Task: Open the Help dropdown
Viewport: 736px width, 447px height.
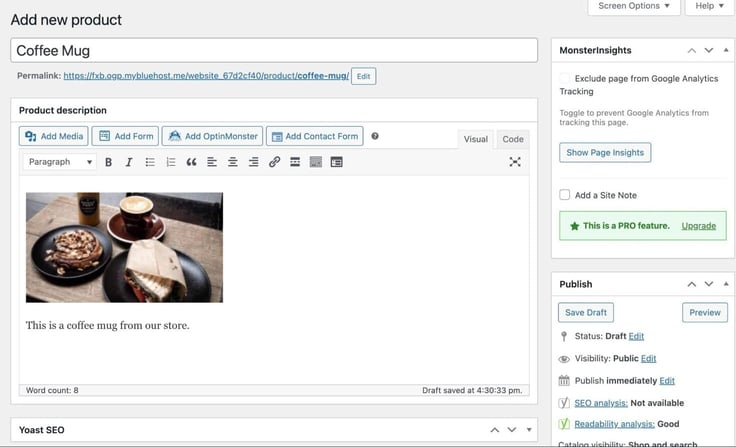Action: coord(709,6)
